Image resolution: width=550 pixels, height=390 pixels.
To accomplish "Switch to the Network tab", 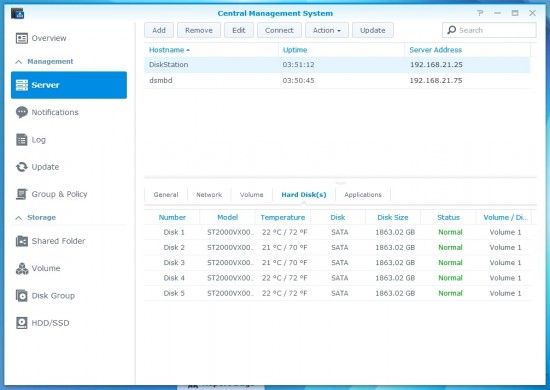I will (x=209, y=195).
